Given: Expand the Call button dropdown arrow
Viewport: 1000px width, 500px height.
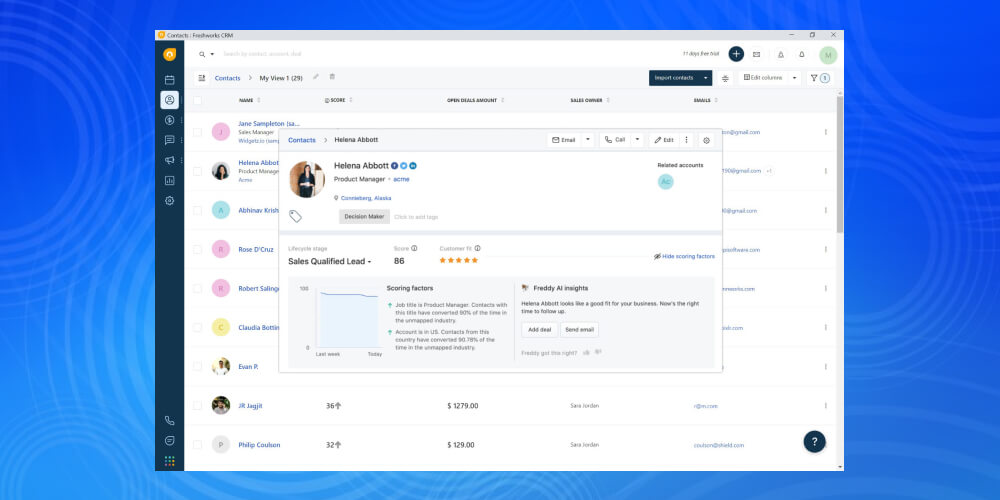Looking at the screenshot, I should pos(637,140).
